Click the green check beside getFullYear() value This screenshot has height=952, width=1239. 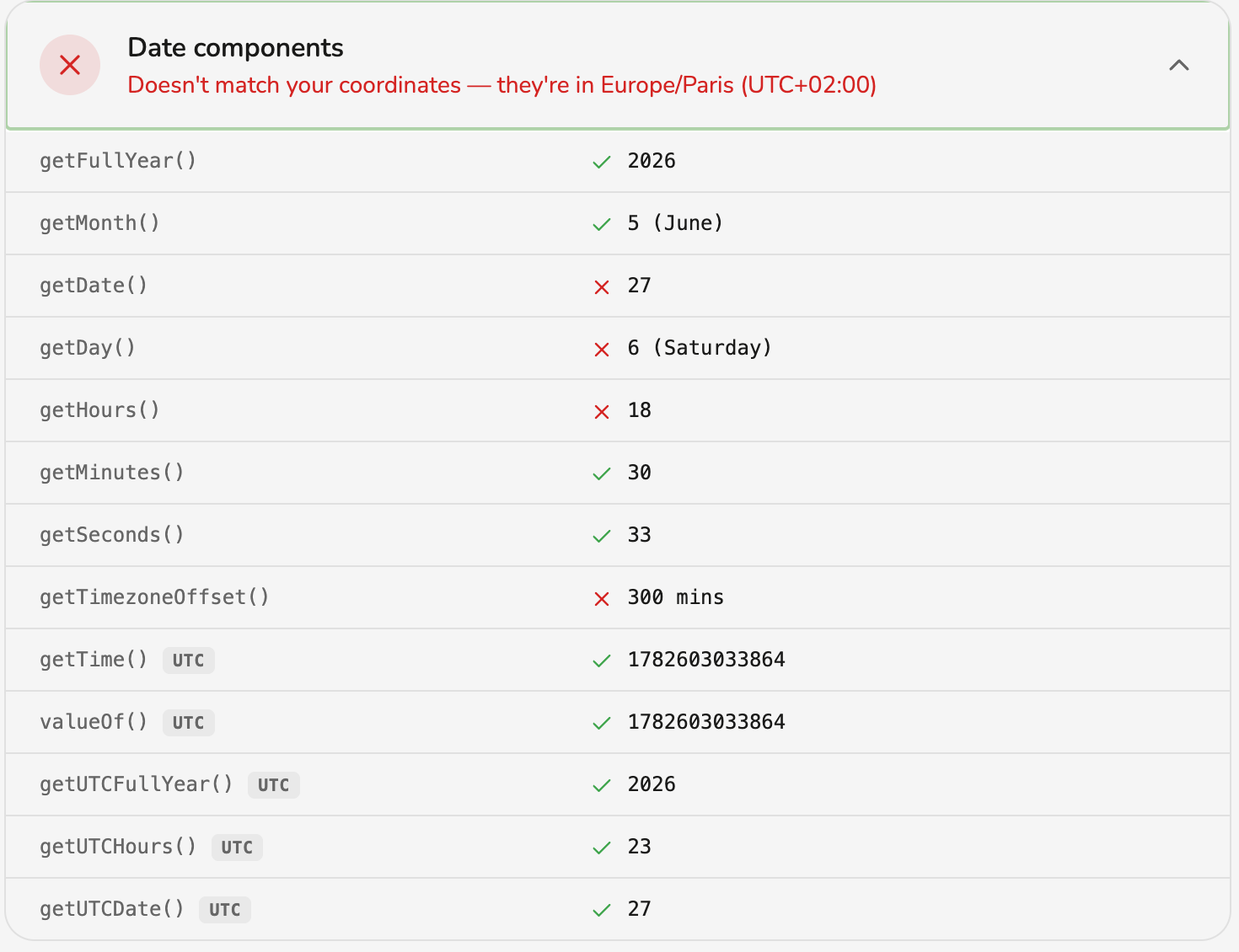602,162
